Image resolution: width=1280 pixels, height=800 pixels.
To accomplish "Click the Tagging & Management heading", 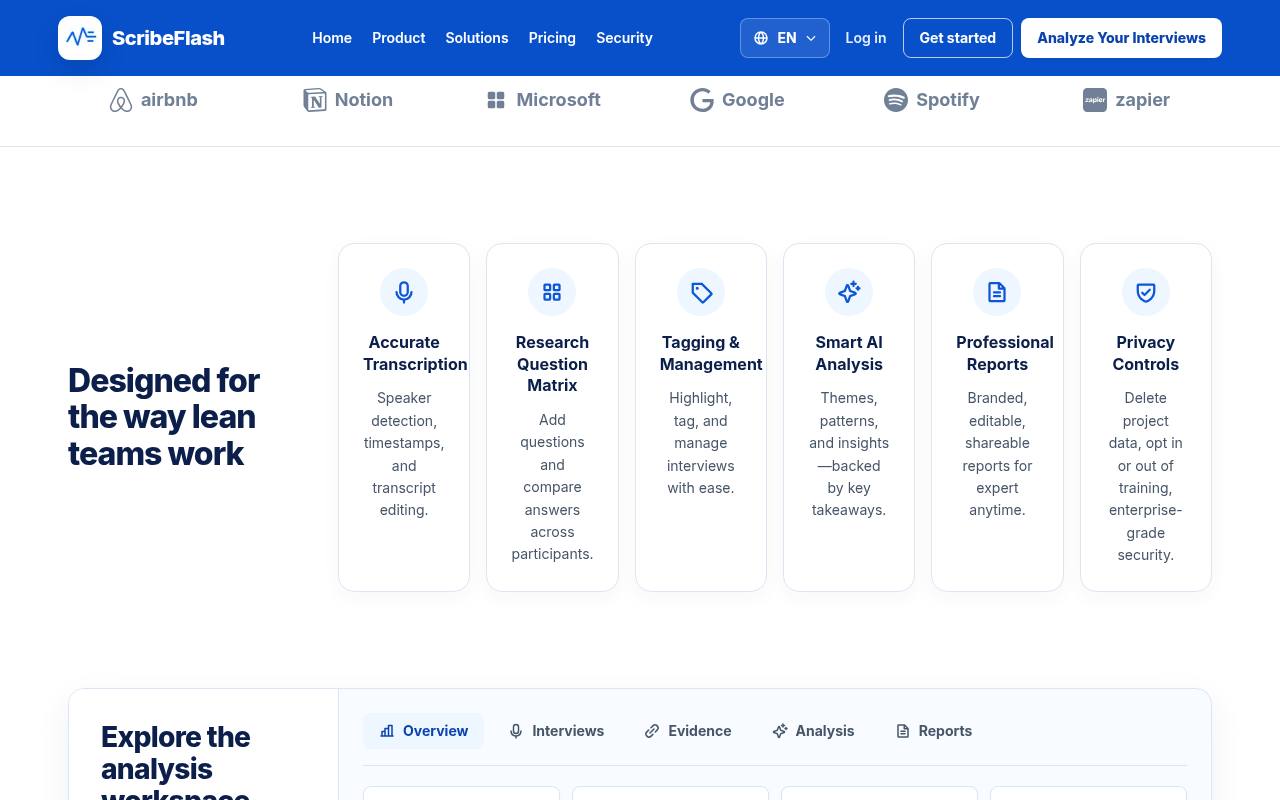I will pos(711,353).
